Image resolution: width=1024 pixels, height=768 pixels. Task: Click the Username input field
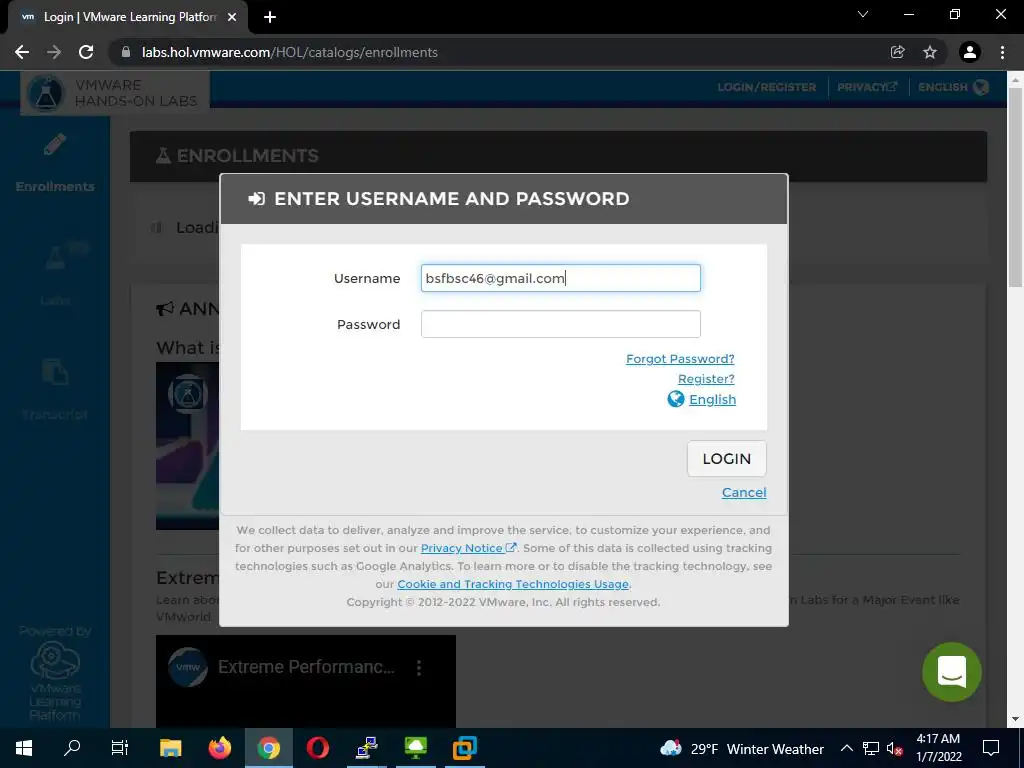click(x=560, y=278)
